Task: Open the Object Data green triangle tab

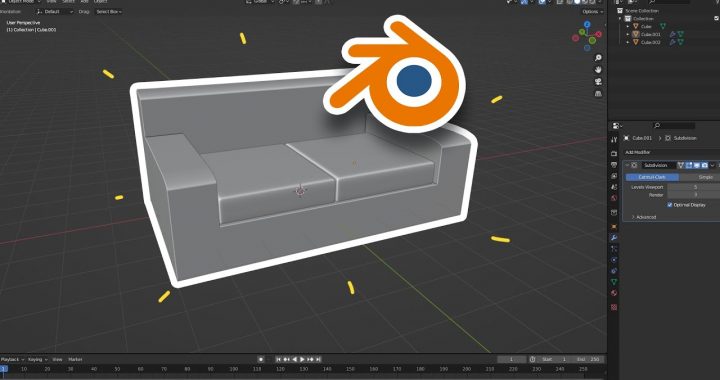Action: pos(614,282)
